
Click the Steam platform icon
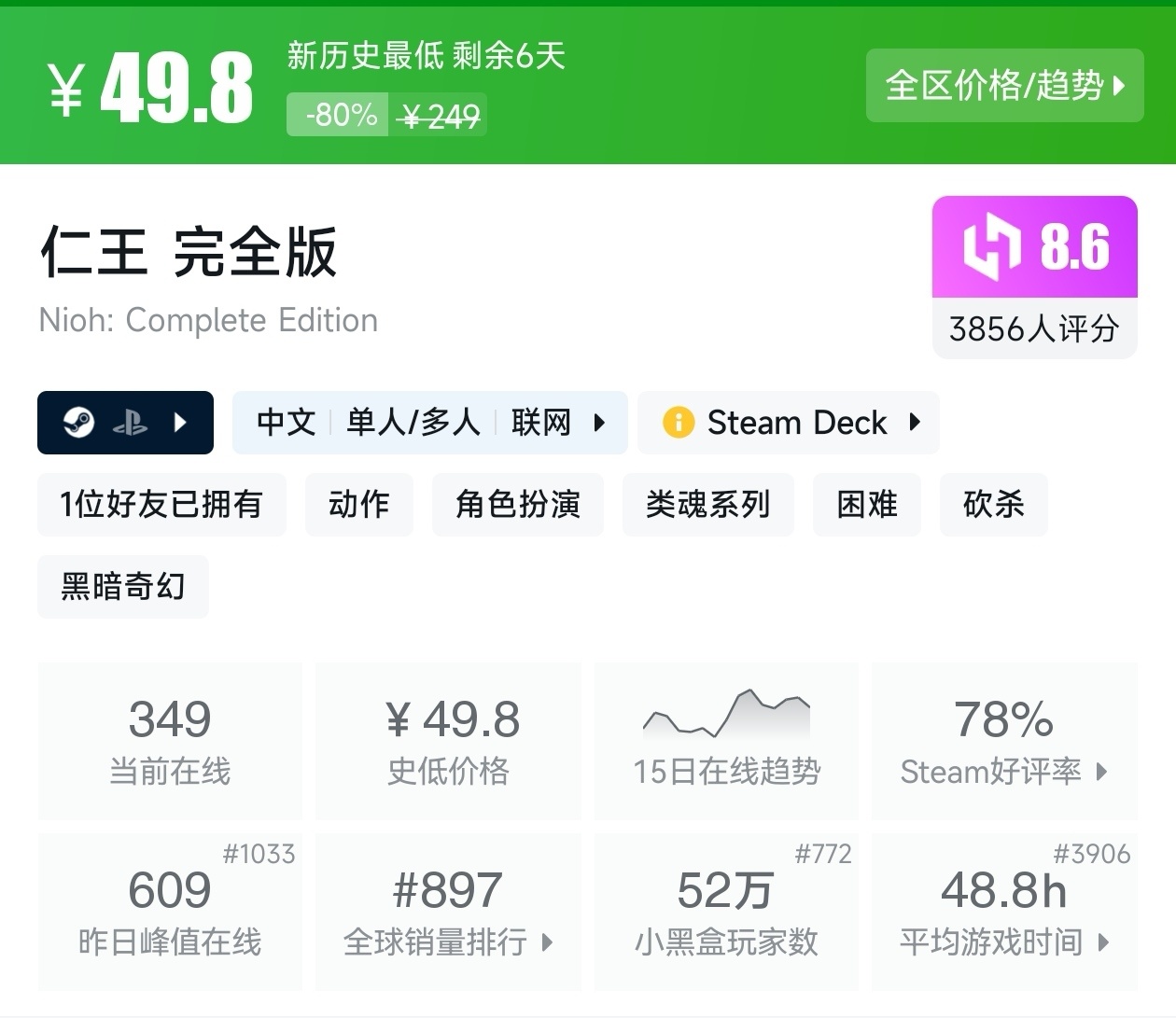(x=78, y=423)
